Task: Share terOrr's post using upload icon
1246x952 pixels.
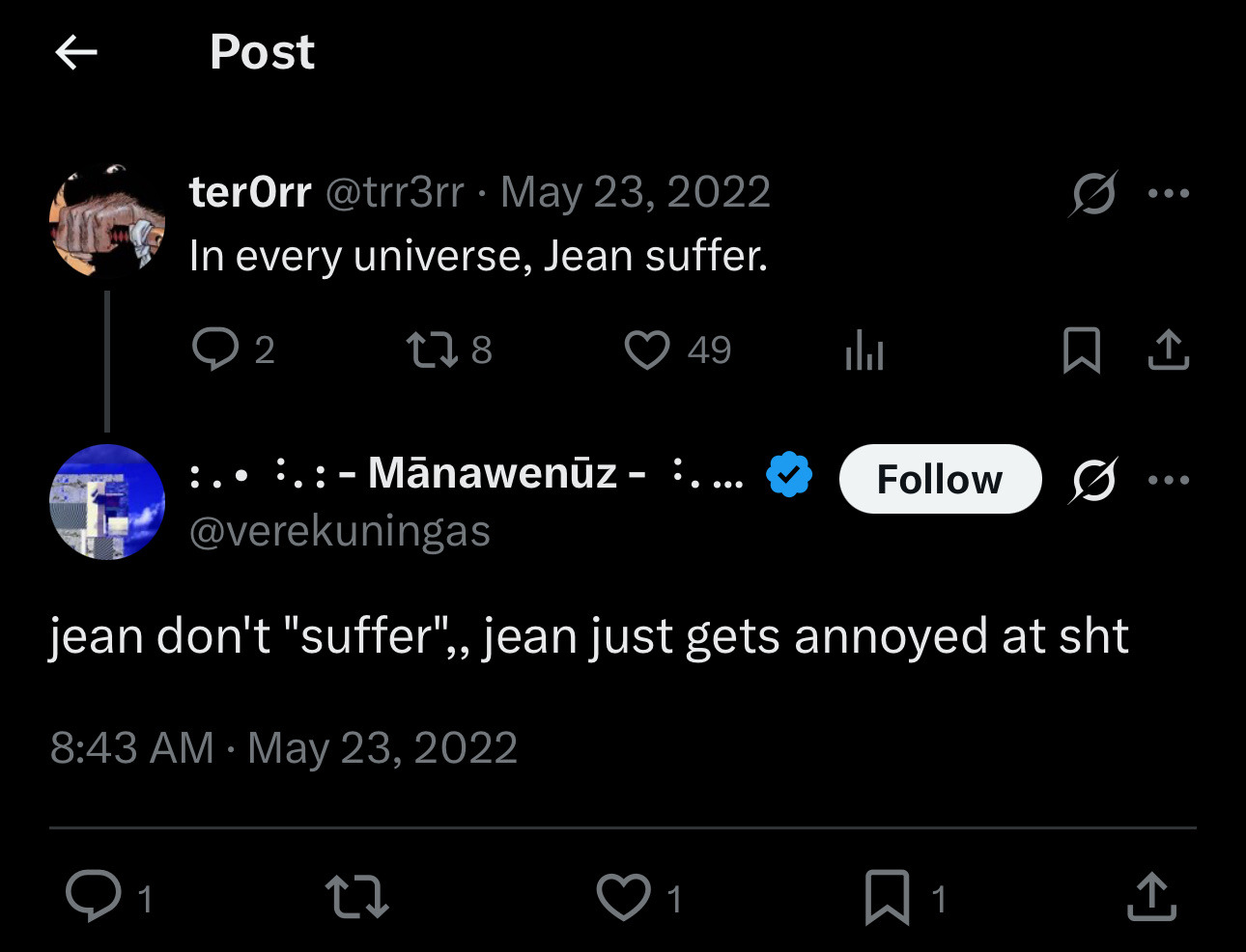Action: coord(1168,350)
